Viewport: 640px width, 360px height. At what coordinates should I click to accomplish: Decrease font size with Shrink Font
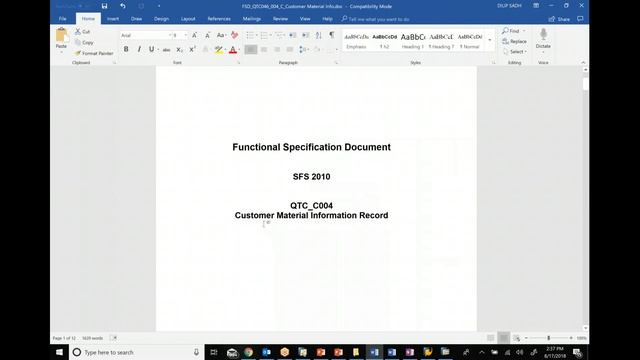click(x=207, y=36)
